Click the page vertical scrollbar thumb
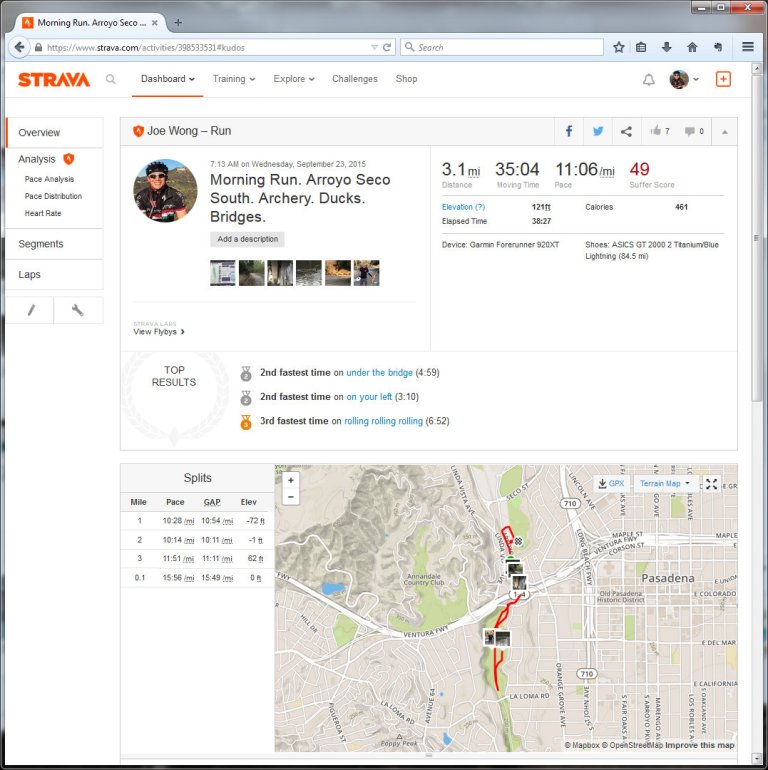The image size is (768, 770). point(756,238)
